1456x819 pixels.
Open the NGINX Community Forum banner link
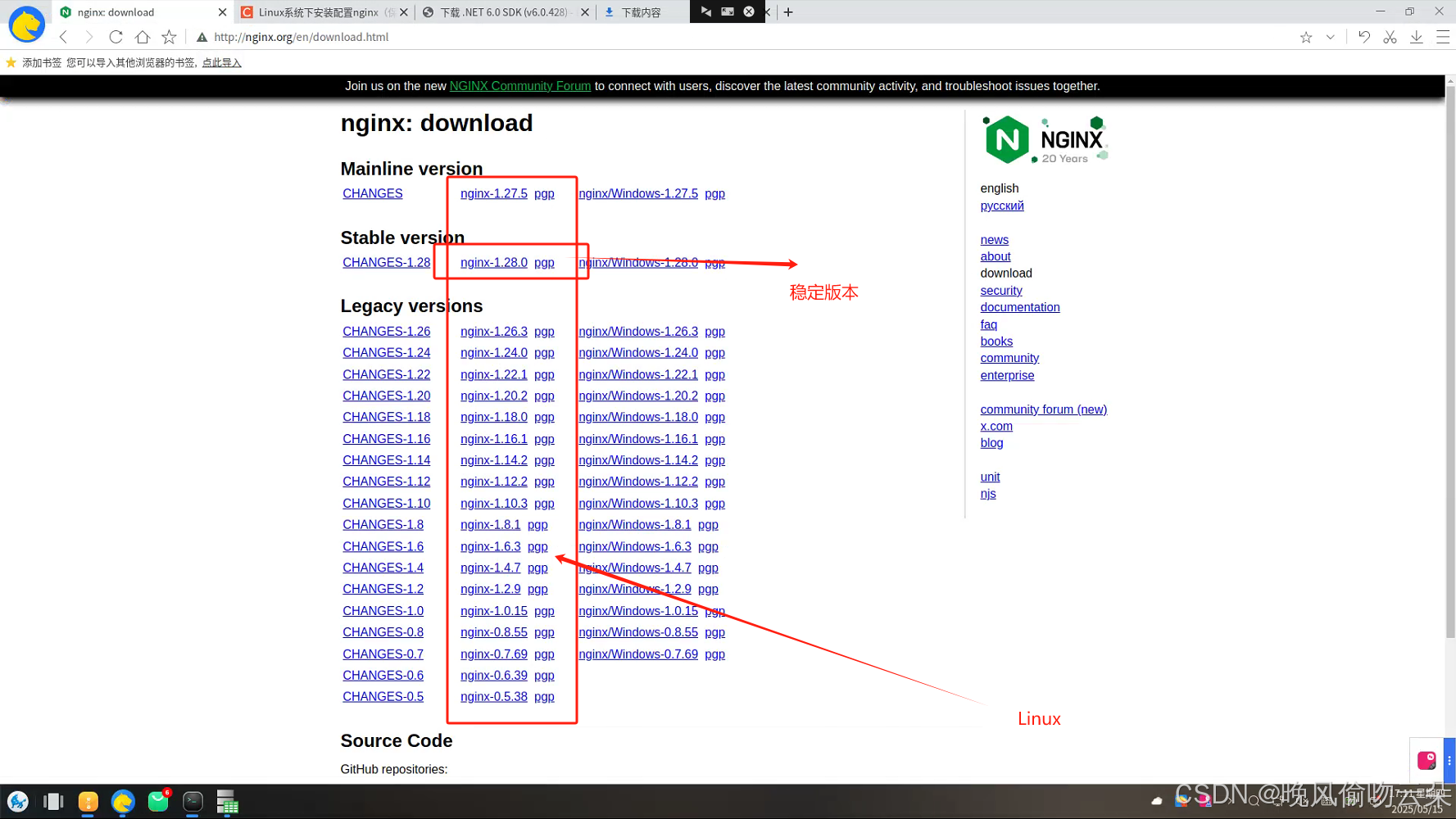click(x=519, y=86)
